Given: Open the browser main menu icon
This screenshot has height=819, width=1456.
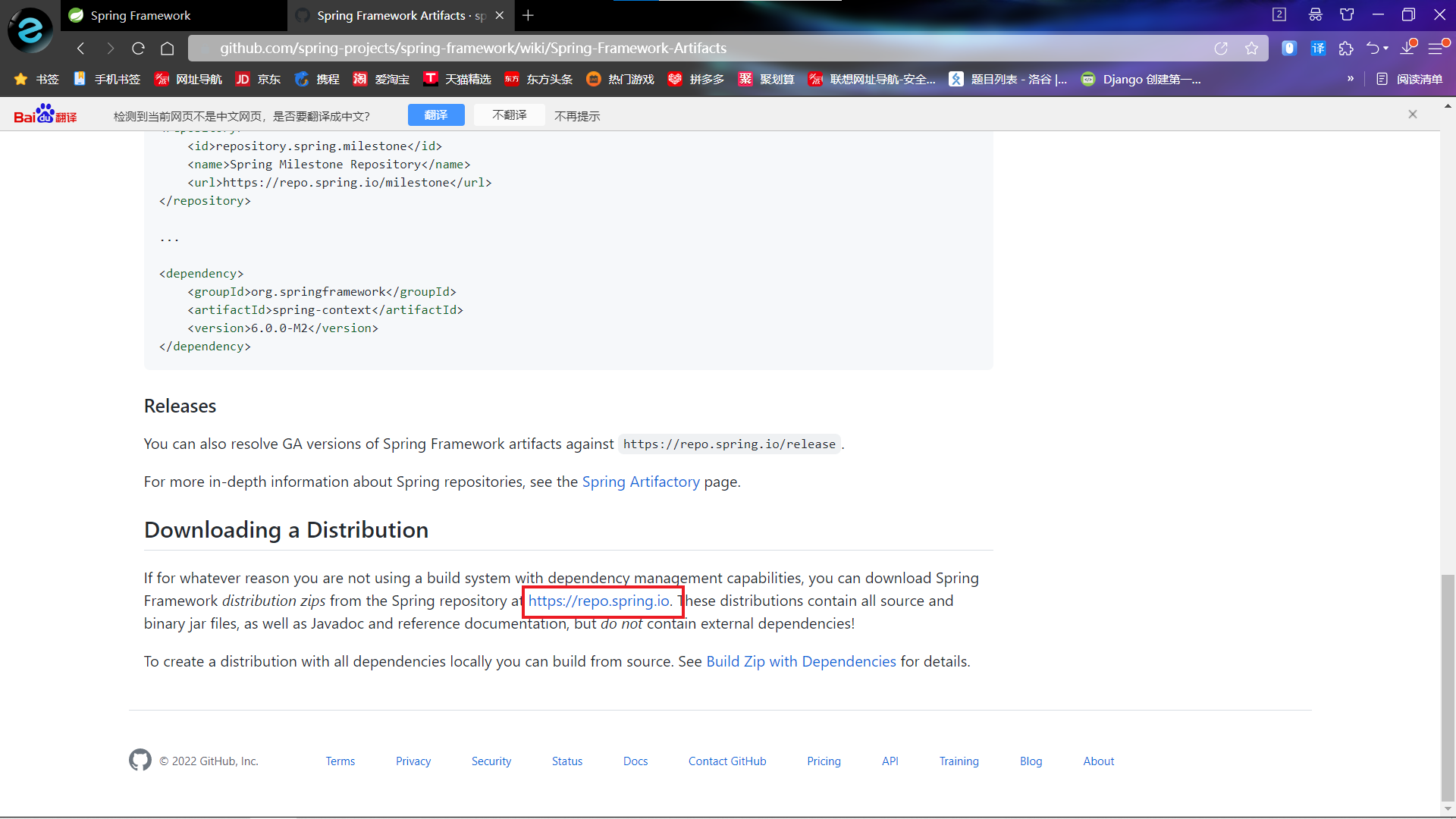Looking at the screenshot, I should [1437, 48].
